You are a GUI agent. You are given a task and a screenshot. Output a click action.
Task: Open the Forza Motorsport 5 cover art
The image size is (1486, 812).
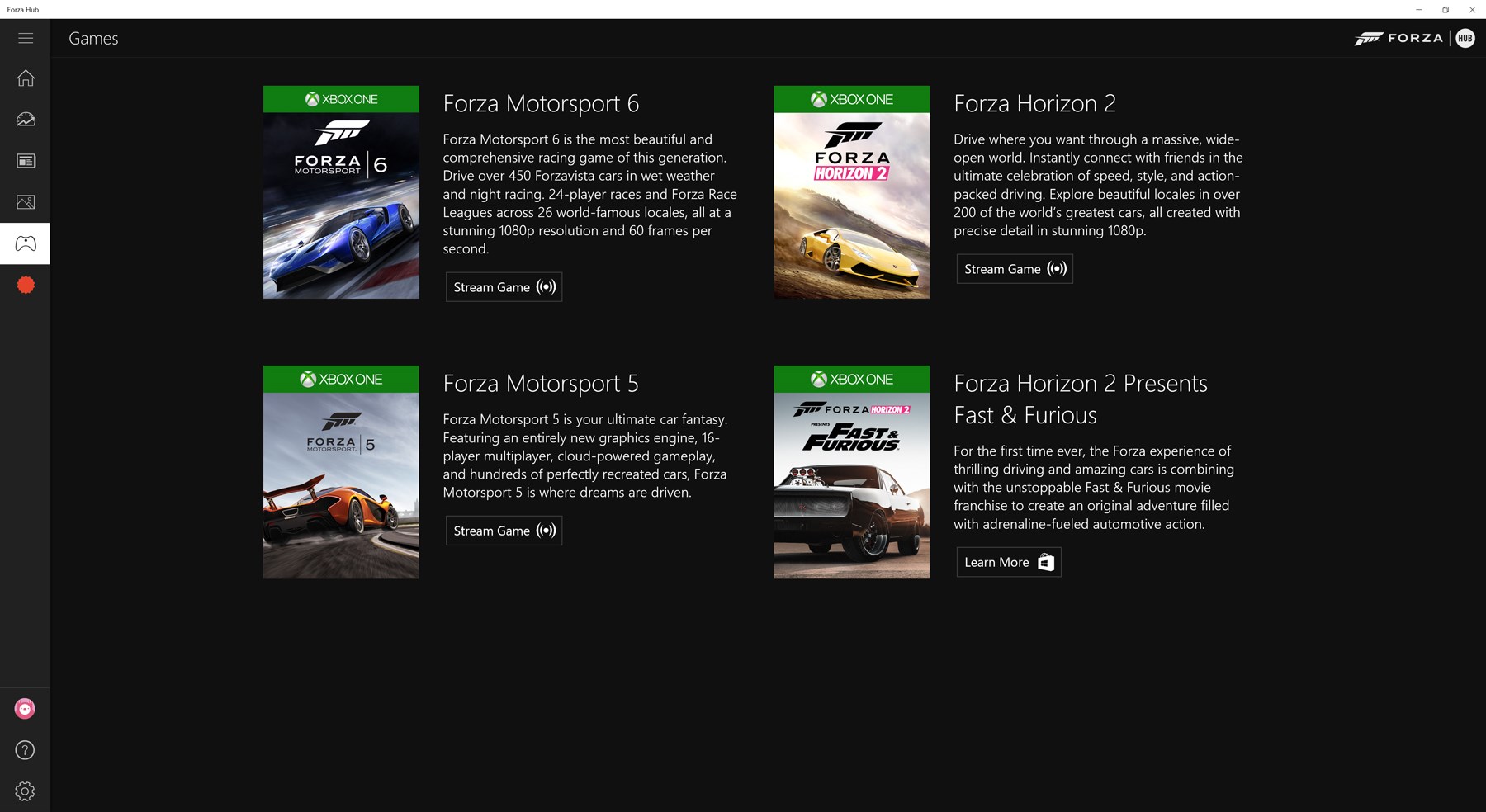point(341,472)
